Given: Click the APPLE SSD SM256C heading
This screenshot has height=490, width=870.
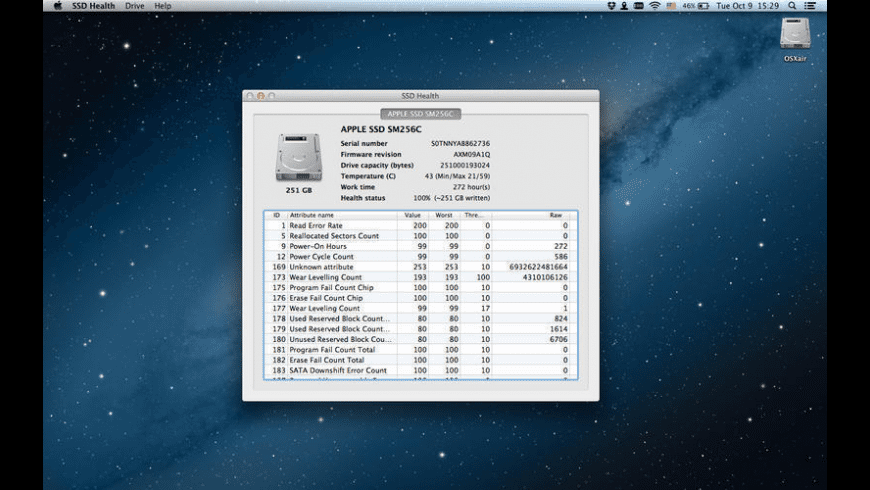Looking at the screenshot, I should coord(381,129).
